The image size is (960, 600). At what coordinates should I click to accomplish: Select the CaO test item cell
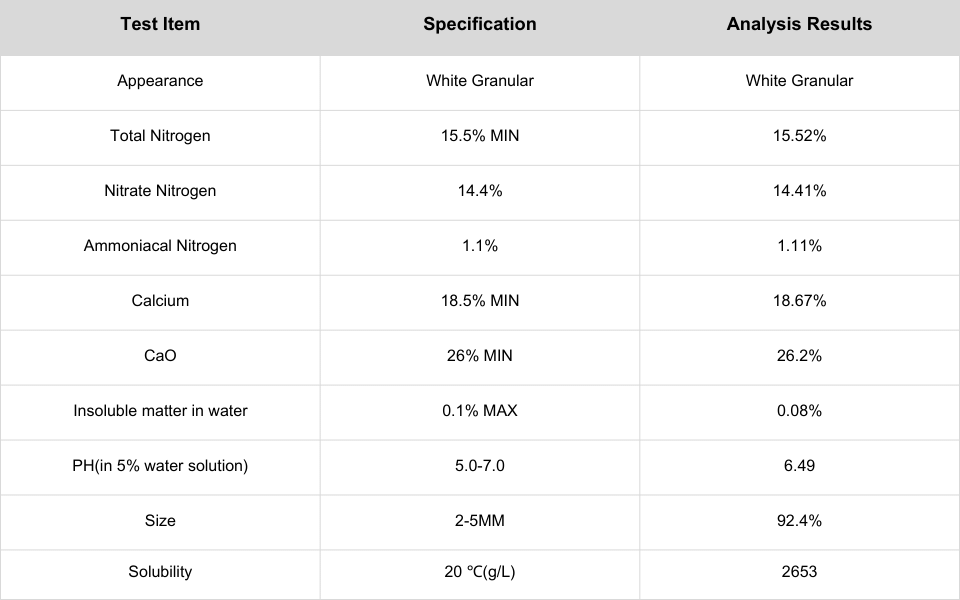click(x=160, y=356)
